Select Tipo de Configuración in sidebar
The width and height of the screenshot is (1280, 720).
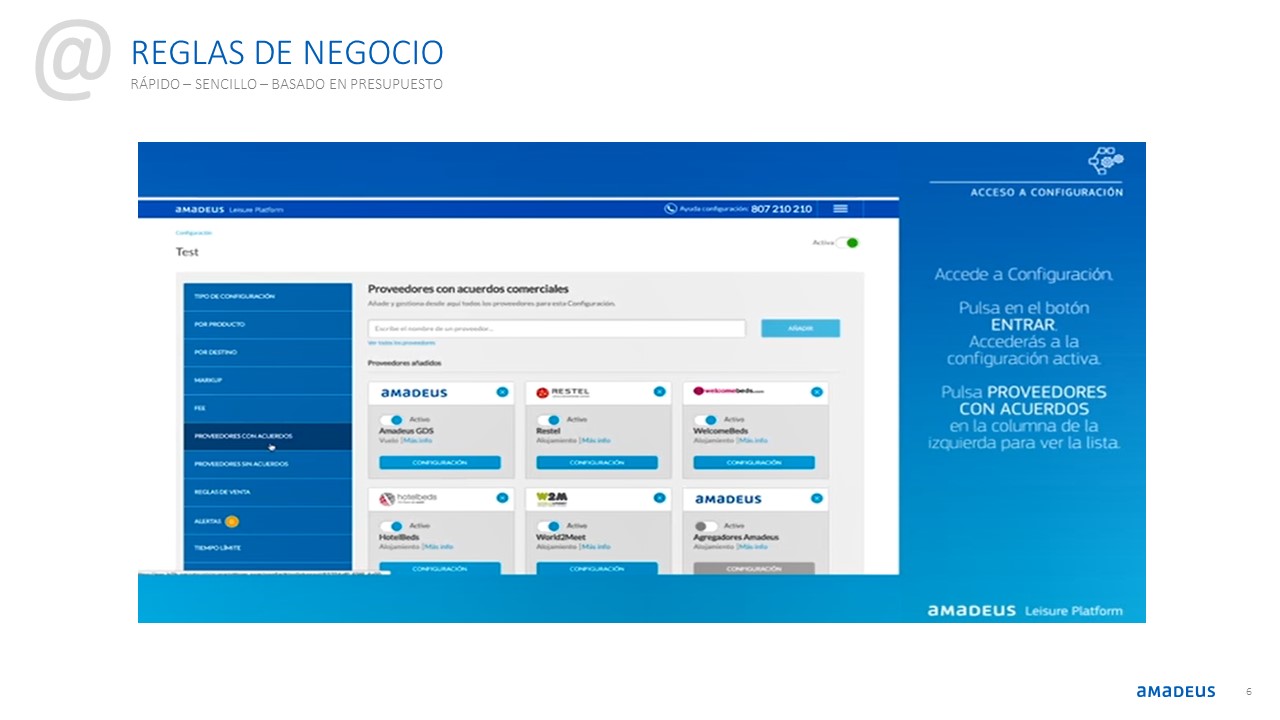click(x=267, y=296)
